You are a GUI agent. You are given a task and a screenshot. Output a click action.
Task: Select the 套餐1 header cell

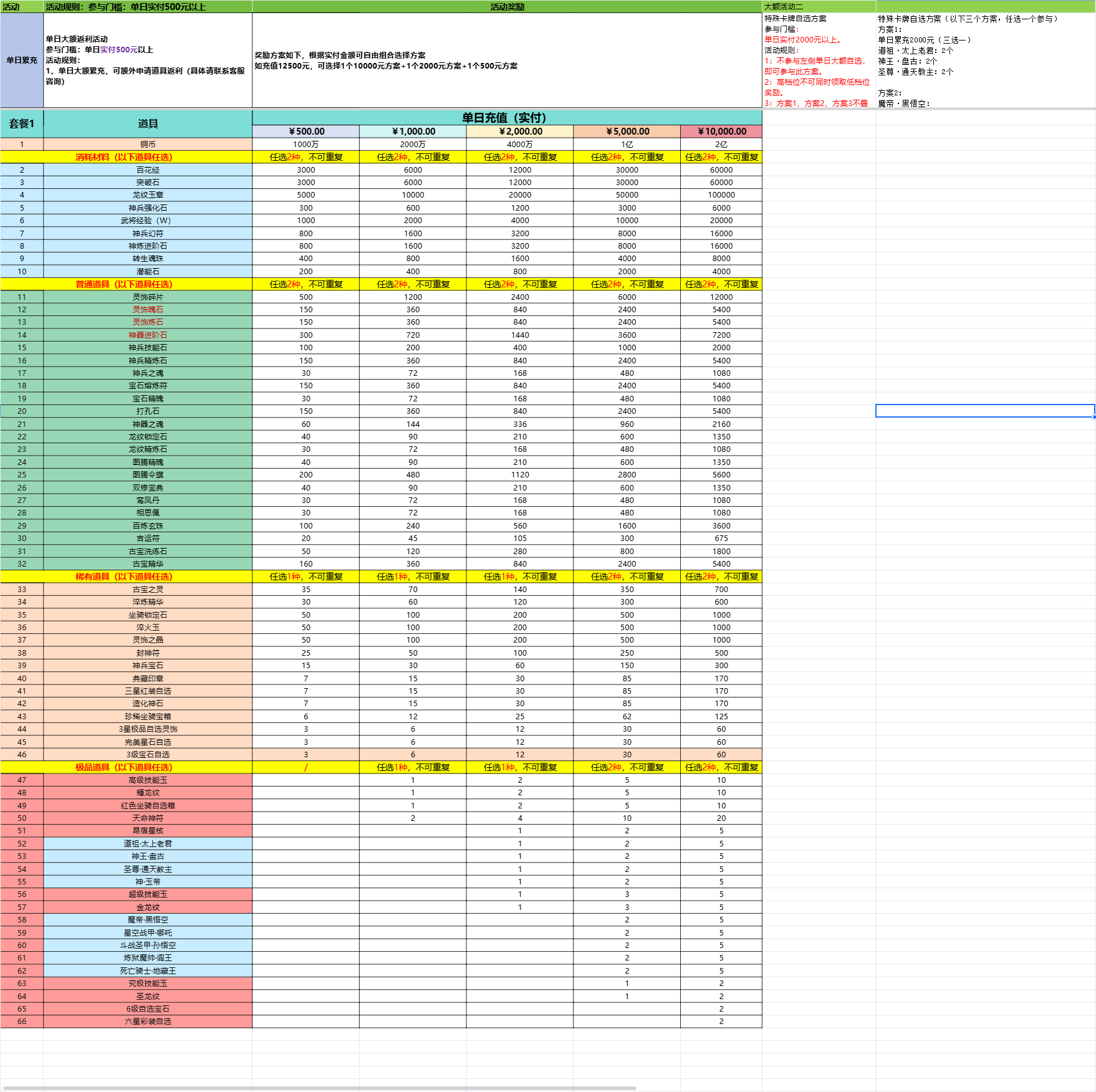[22, 124]
